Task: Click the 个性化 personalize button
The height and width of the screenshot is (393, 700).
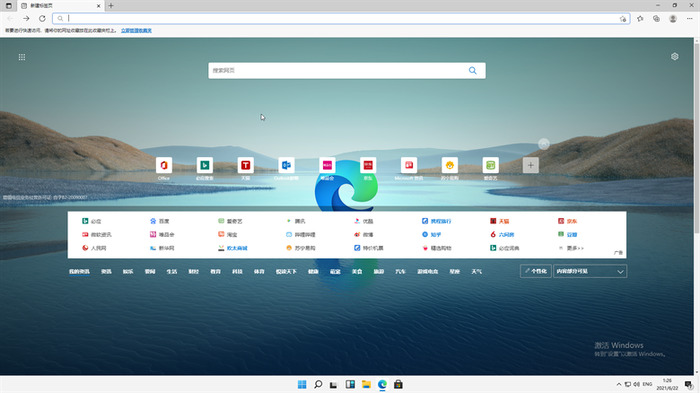Action: 536,271
